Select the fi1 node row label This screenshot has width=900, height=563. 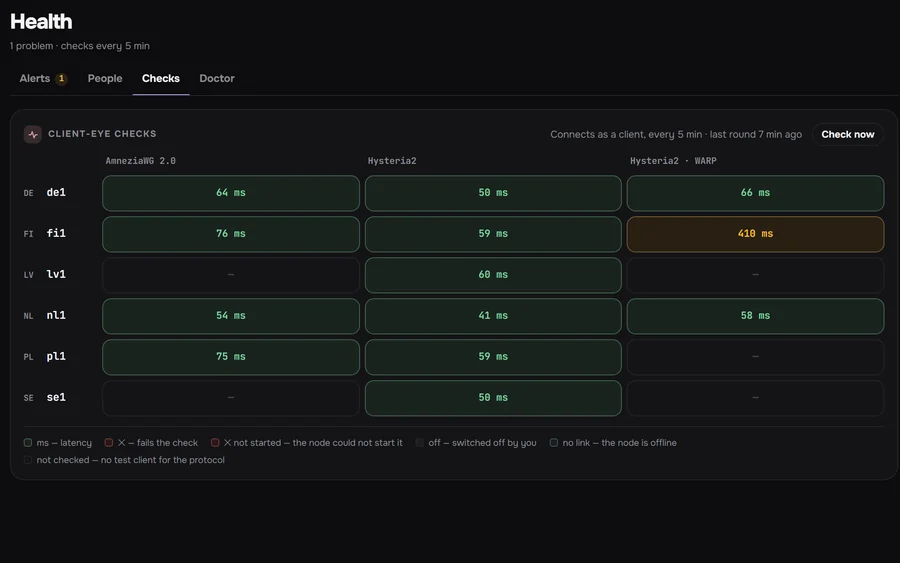56,234
